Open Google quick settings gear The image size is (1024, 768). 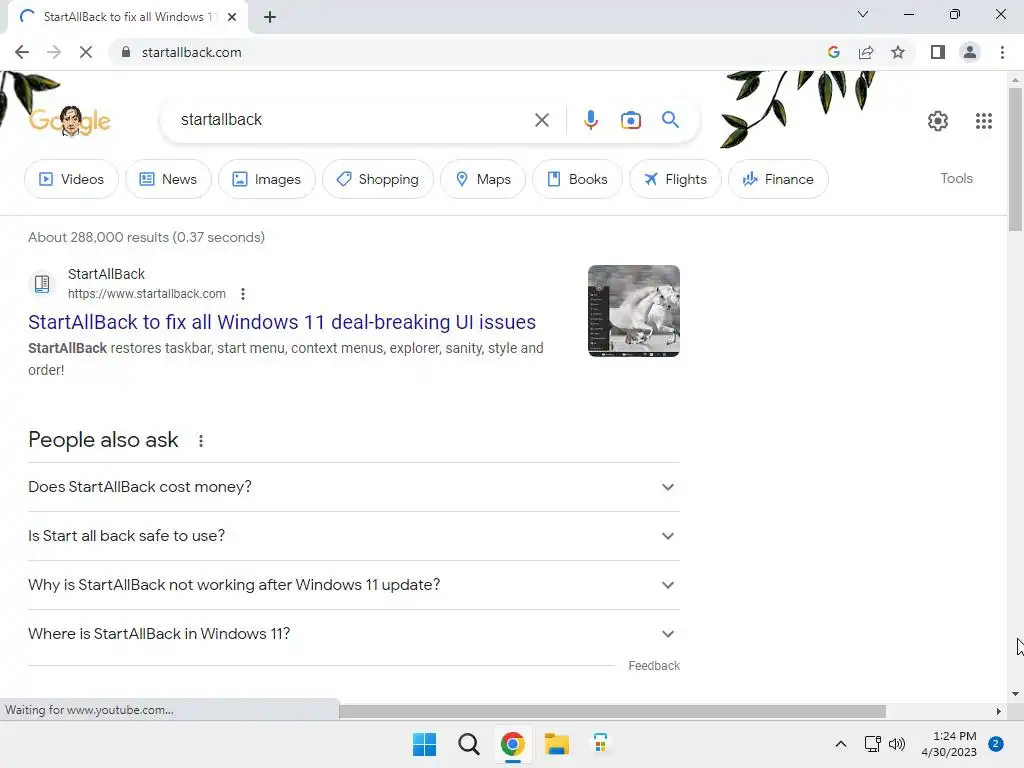938,121
